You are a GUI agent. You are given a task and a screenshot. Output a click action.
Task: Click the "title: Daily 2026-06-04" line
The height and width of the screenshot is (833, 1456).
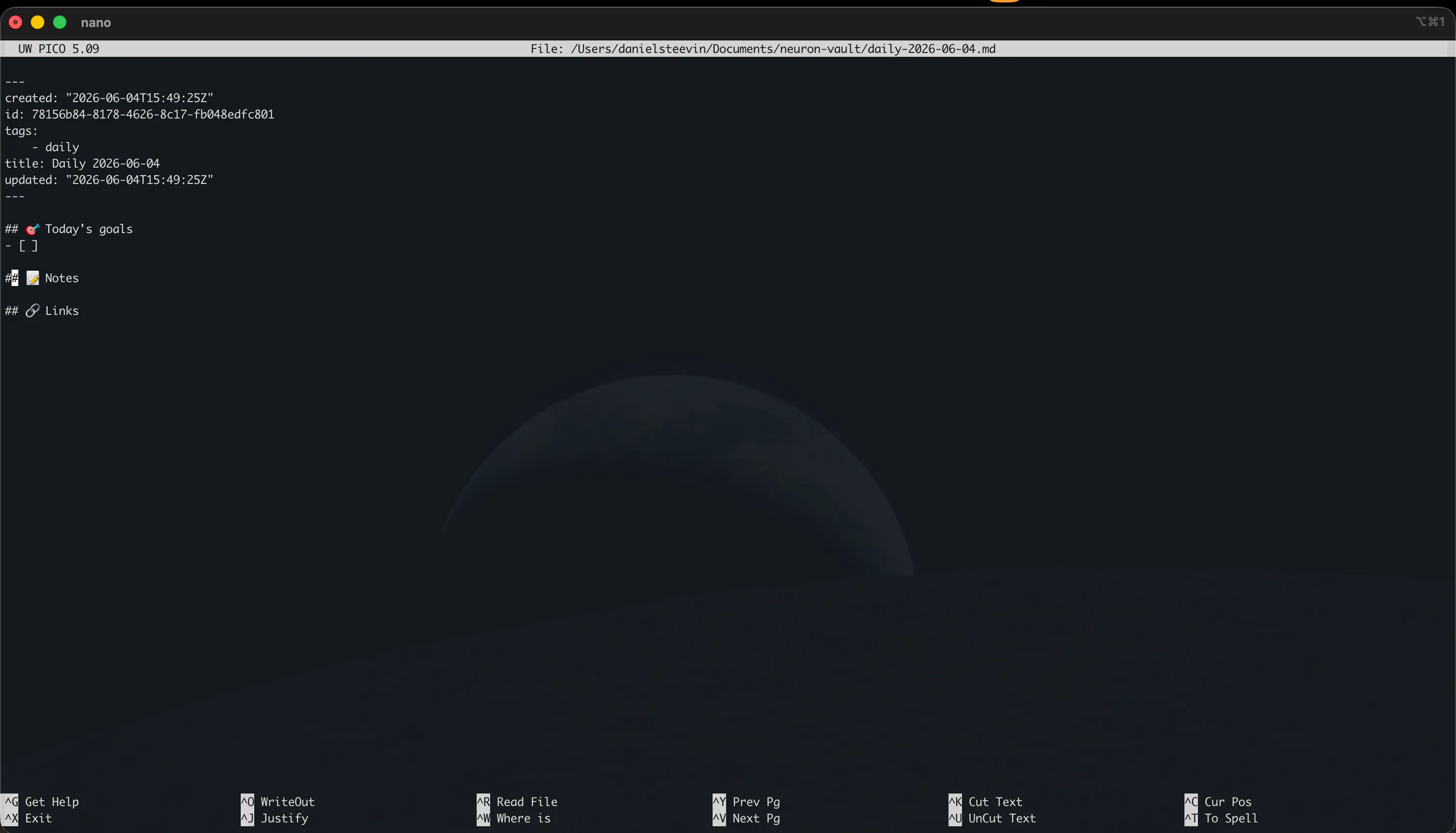pos(82,164)
